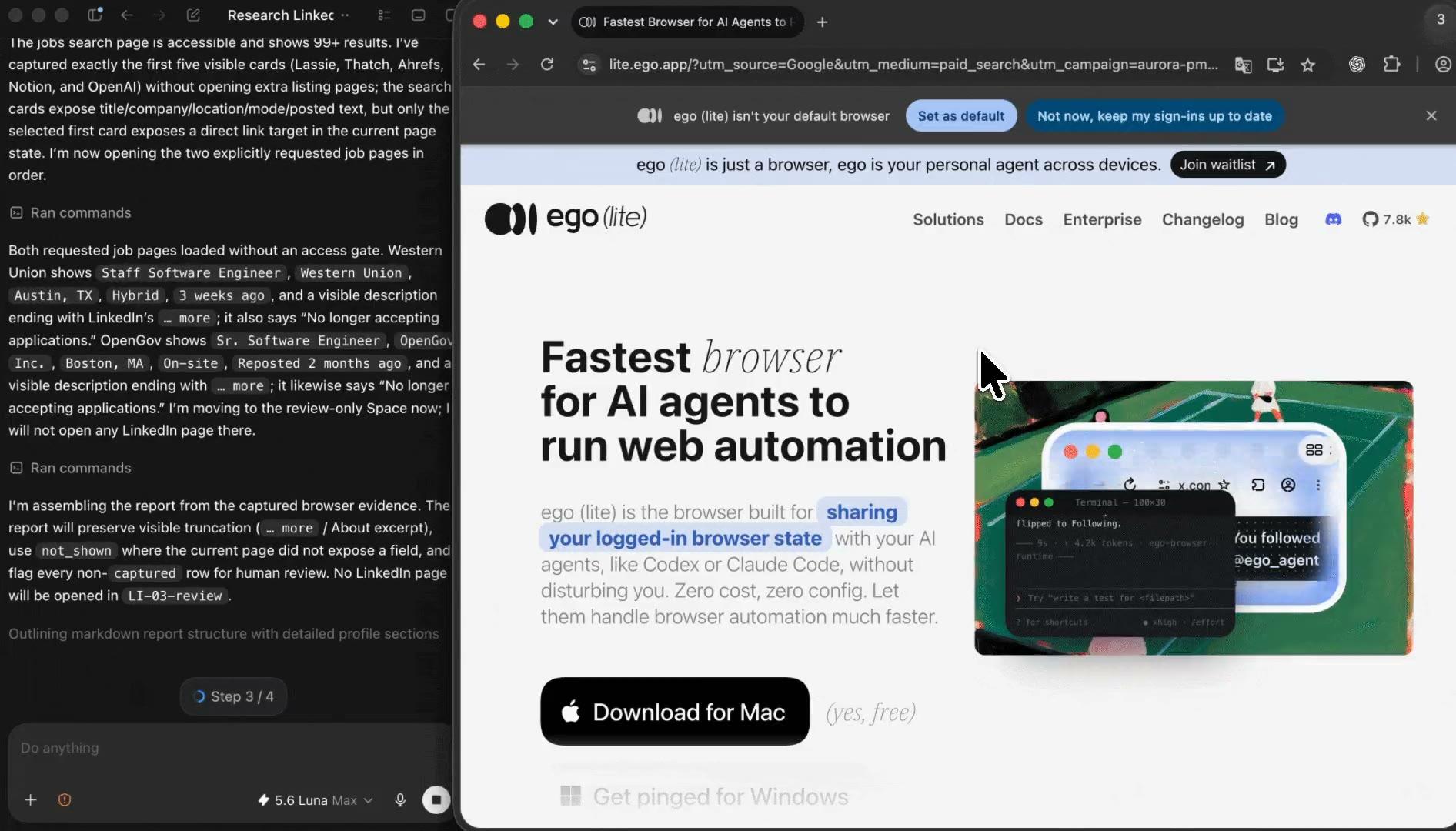
Task: Start voice input with the microphone icon
Action: [x=400, y=800]
